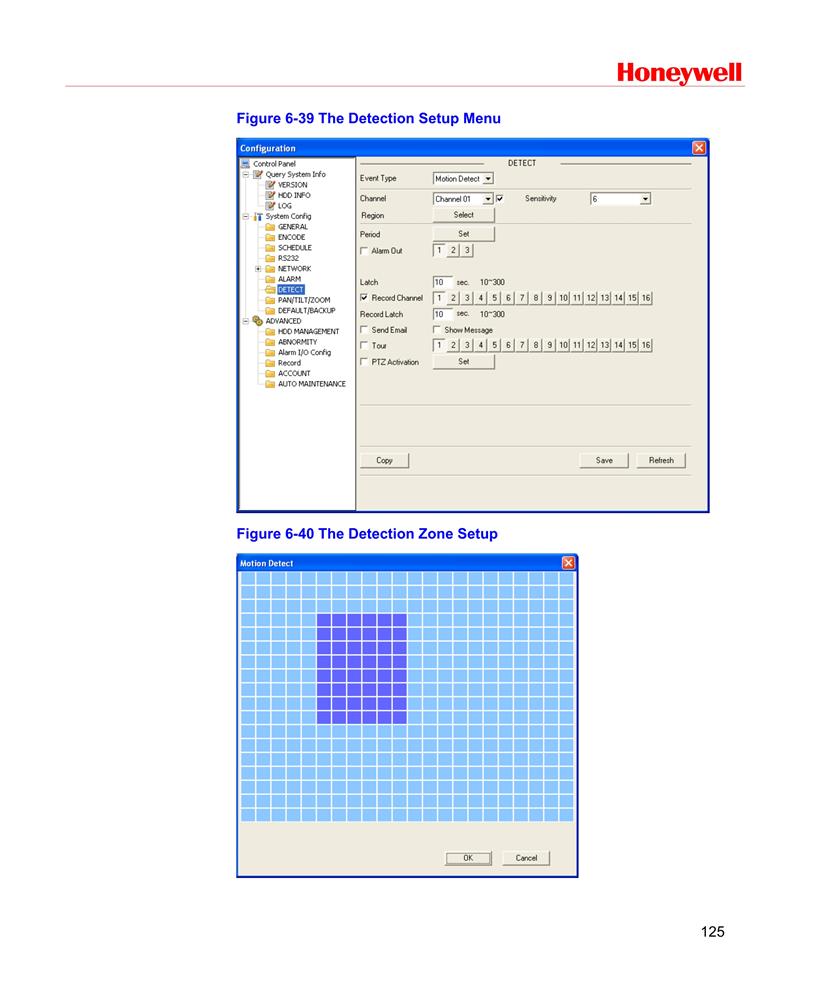Click the Alarm I/O Config folder icon

270,352
